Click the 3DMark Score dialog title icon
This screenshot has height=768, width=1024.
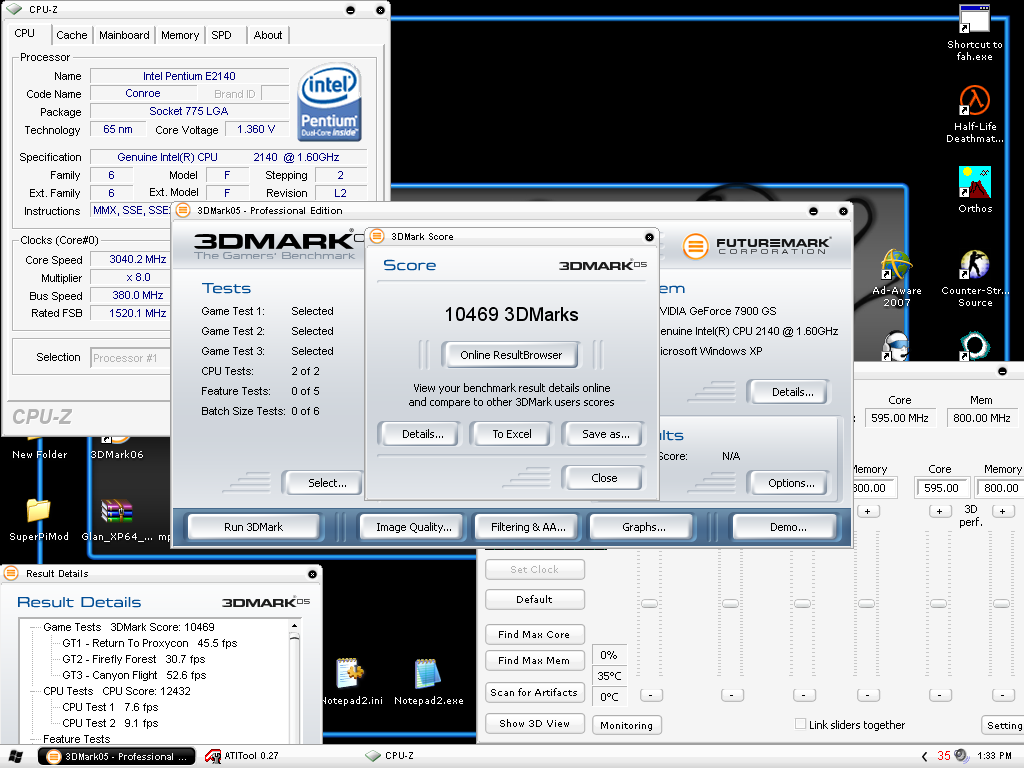click(x=377, y=236)
